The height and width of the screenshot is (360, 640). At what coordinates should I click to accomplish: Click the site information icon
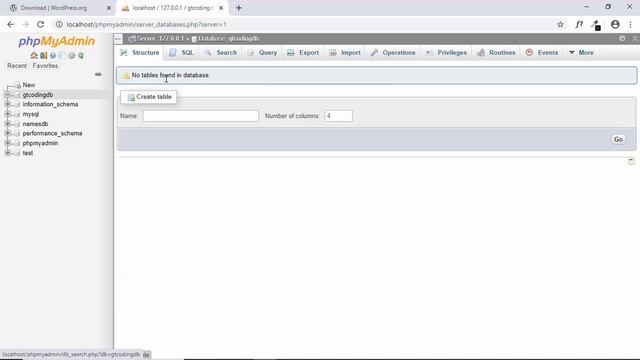59,24
